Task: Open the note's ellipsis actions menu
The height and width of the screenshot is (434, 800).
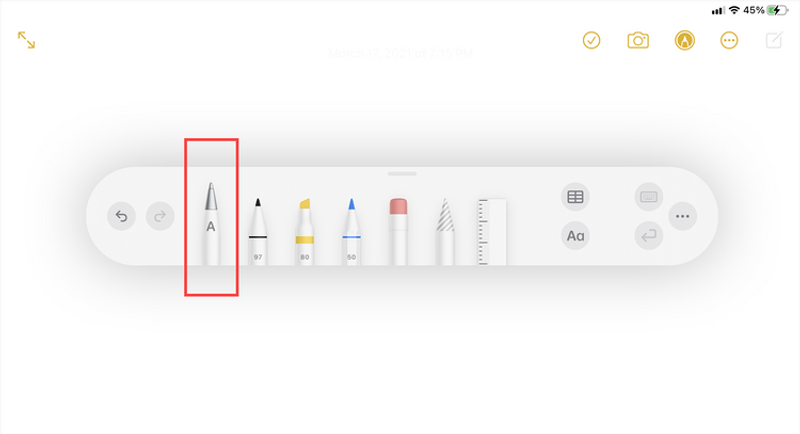Action: point(729,40)
